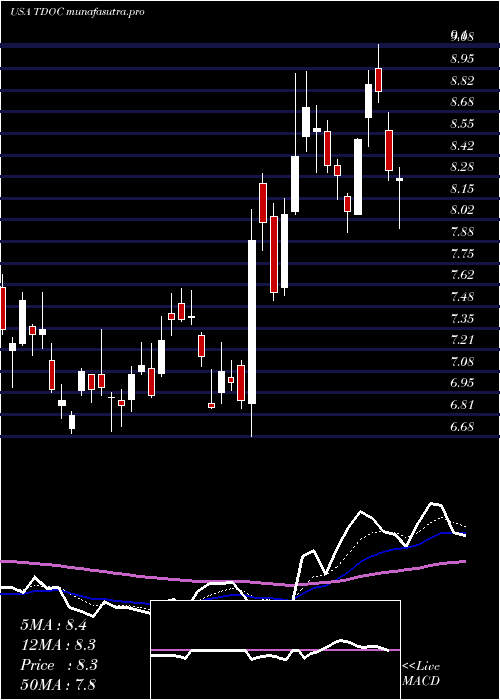Click the 8.68 price level label
The height and width of the screenshot is (700, 500).
[x=462, y=102]
